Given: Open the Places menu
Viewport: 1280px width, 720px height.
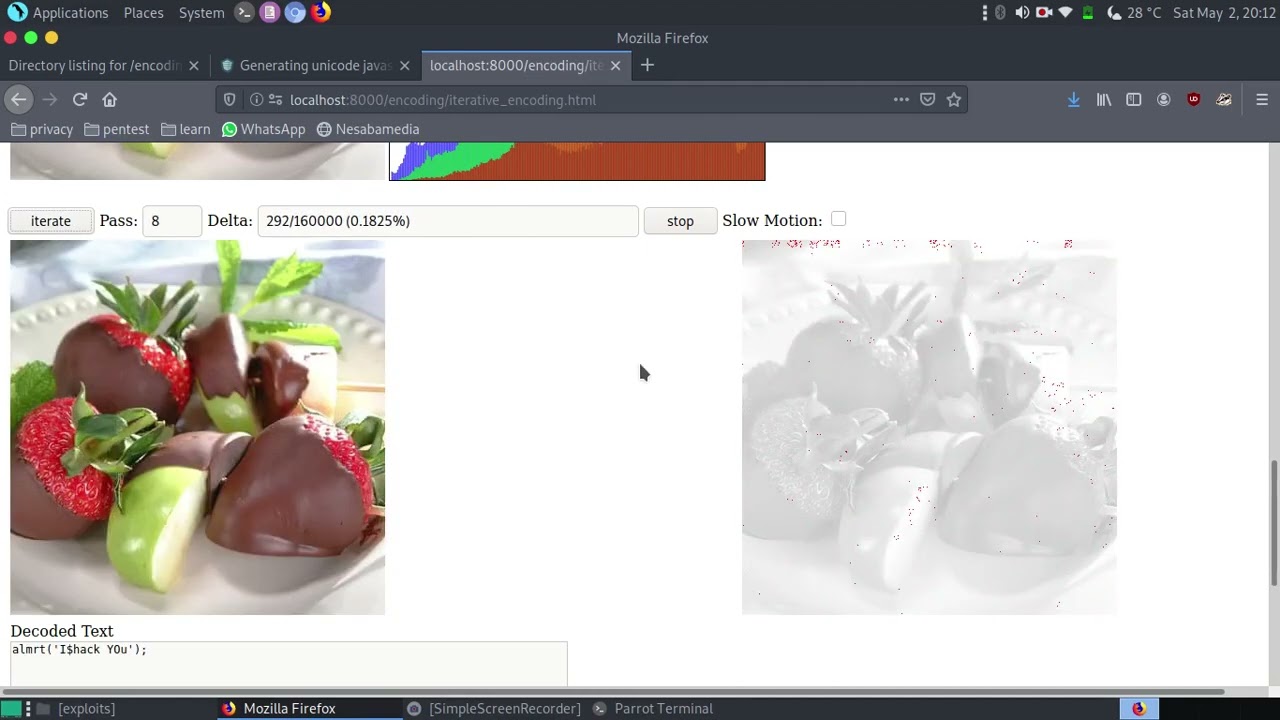Looking at the screenshot, I should 143,13.
